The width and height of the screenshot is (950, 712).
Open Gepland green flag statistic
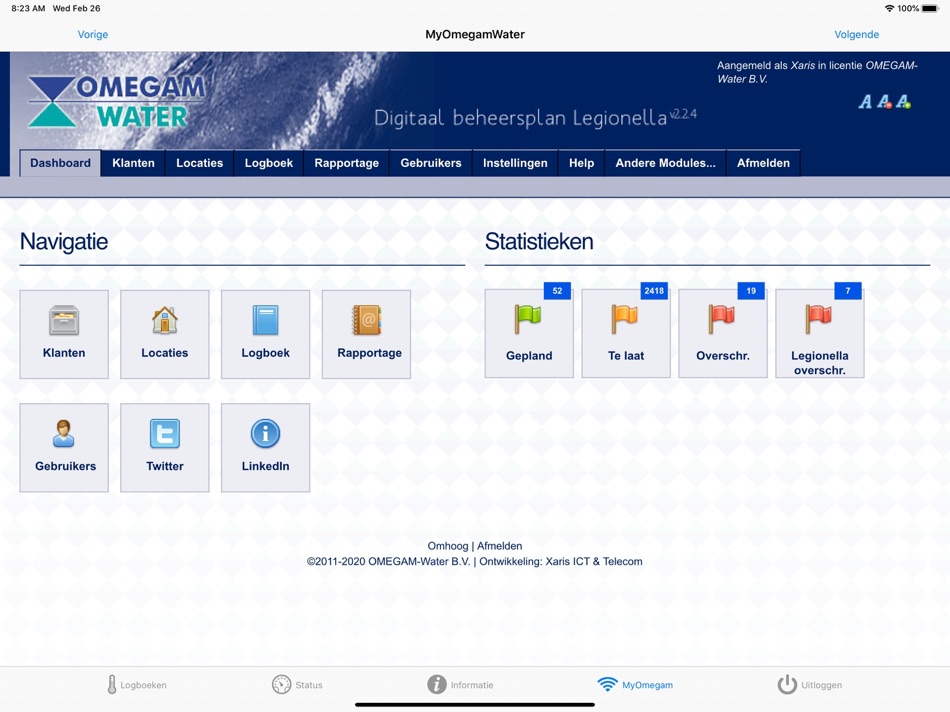coord(529,333)
